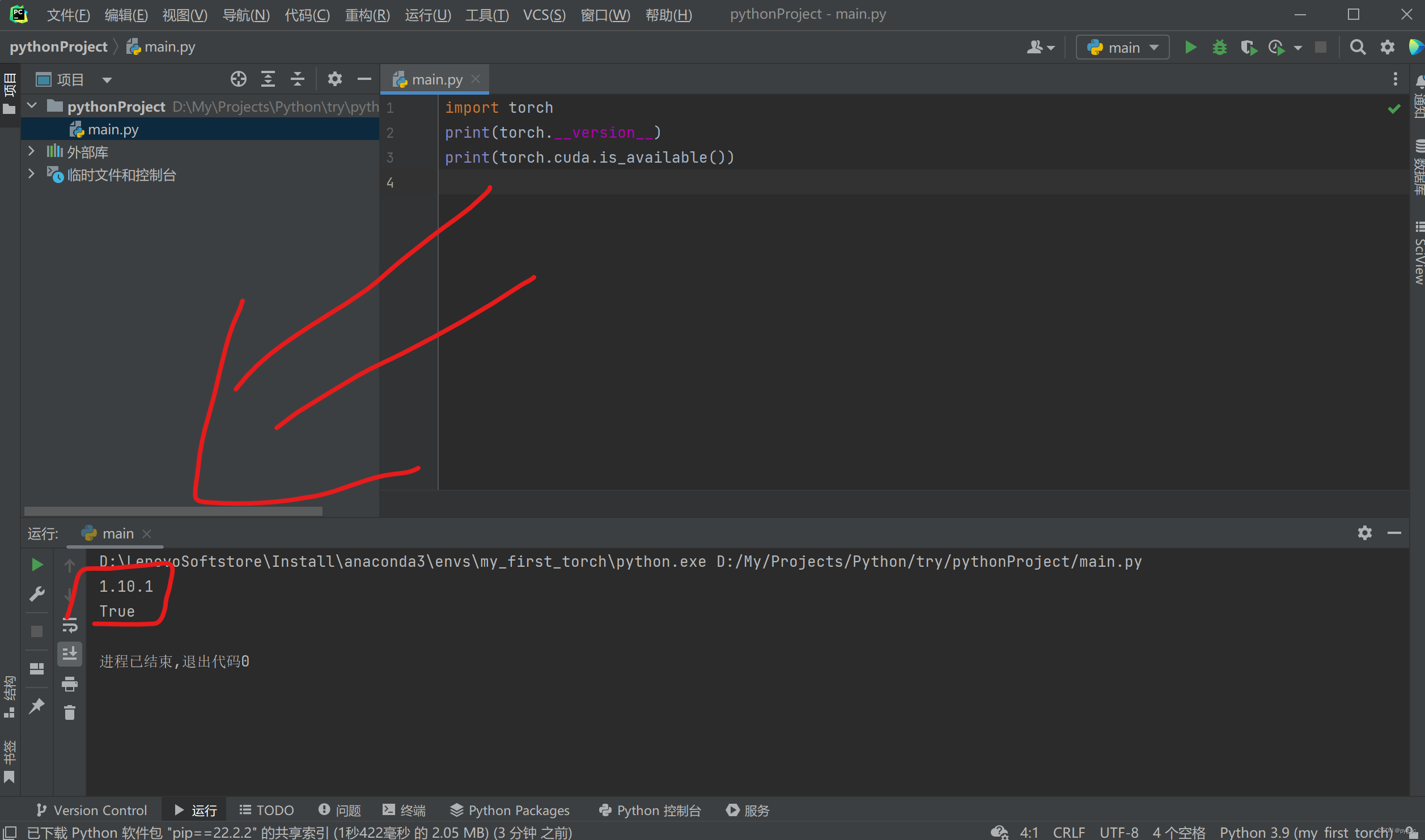Open the main run configuration dropdown
The width and height of the screenshot is (1425, 840).
click(1122, 47)
